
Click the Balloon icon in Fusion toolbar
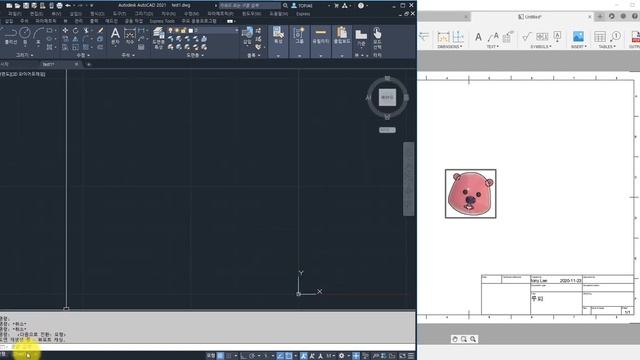tap(616, 37)
